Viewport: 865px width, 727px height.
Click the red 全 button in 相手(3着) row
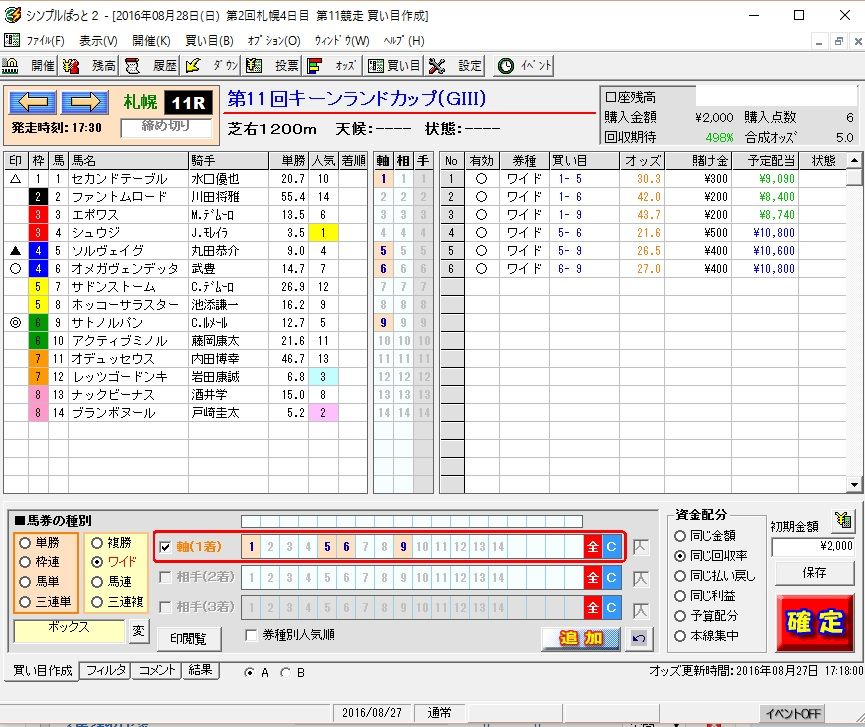(x=592, y=607)
